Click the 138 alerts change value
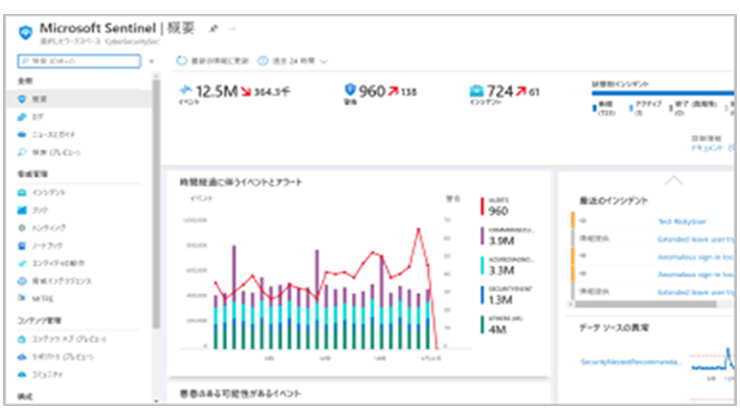This screenshot has width=740, height=417. [409, 92]
